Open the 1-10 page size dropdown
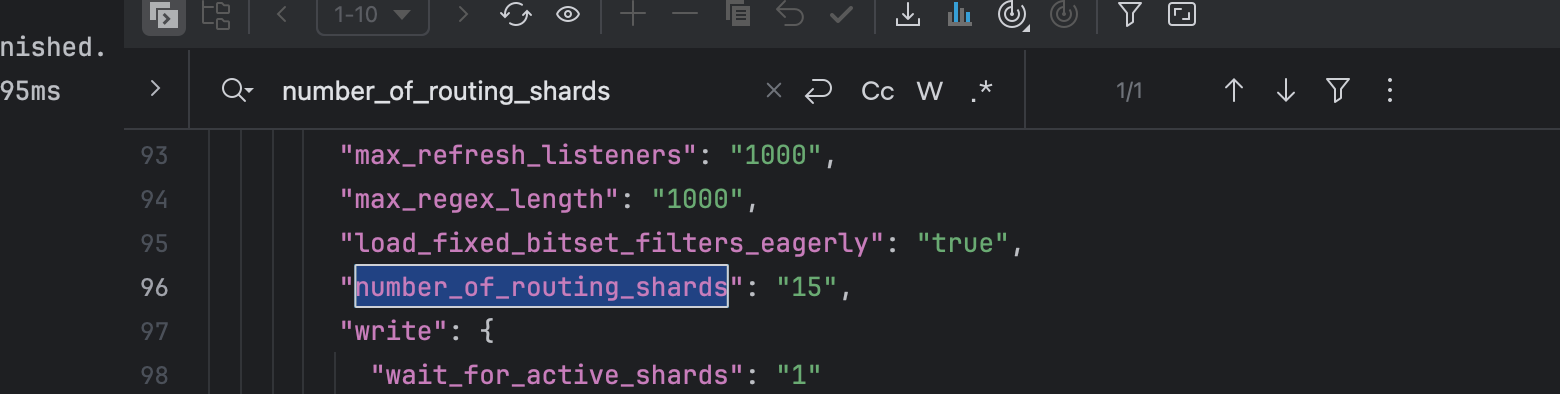 tap(373, 15)
